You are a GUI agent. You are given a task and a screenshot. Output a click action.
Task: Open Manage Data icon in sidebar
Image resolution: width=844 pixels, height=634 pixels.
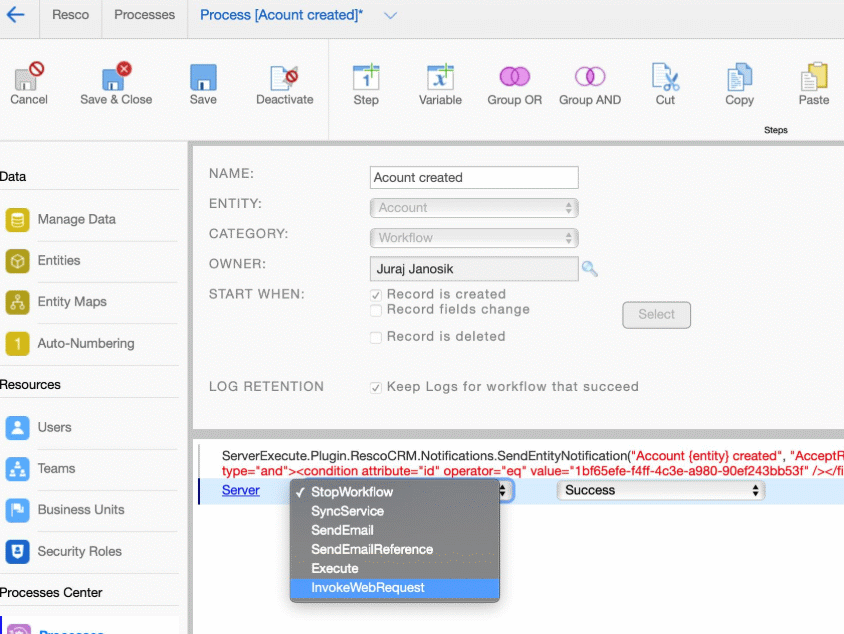click(17, 220)
